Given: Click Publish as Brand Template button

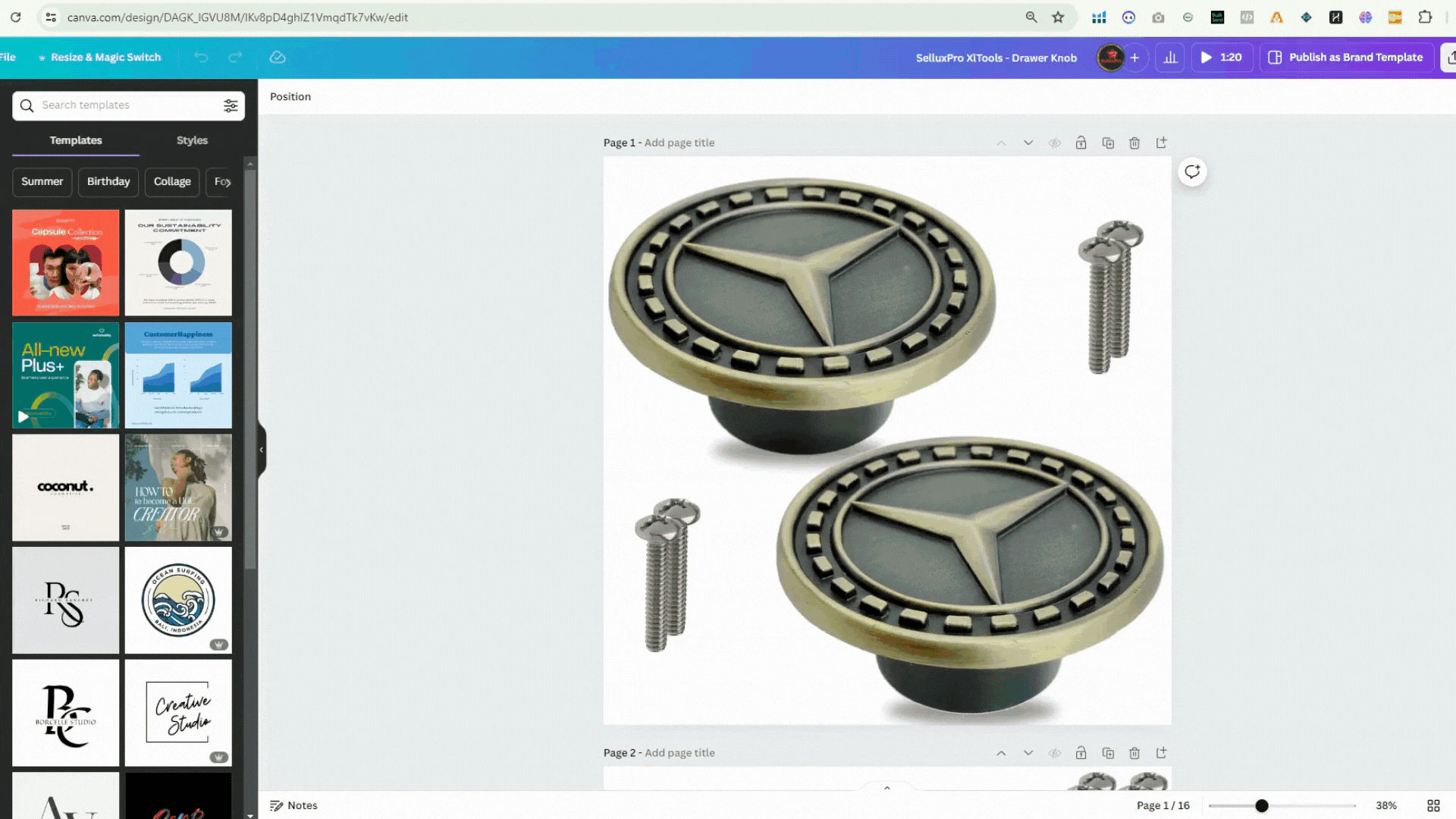Looking at the screenshot, I should coord(1346,57).
